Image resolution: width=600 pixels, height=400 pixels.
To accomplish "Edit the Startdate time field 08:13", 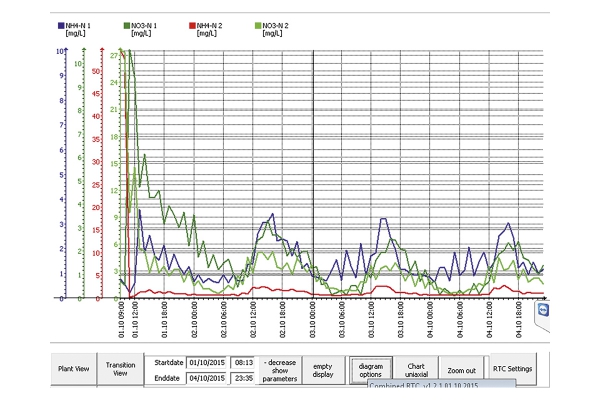I will (243, 362).
